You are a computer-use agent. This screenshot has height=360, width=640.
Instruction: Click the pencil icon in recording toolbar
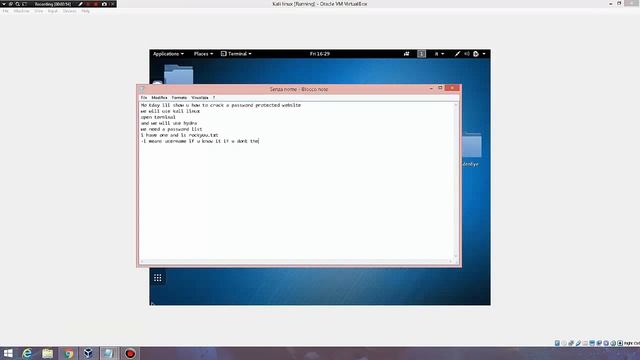pos(80,4)
